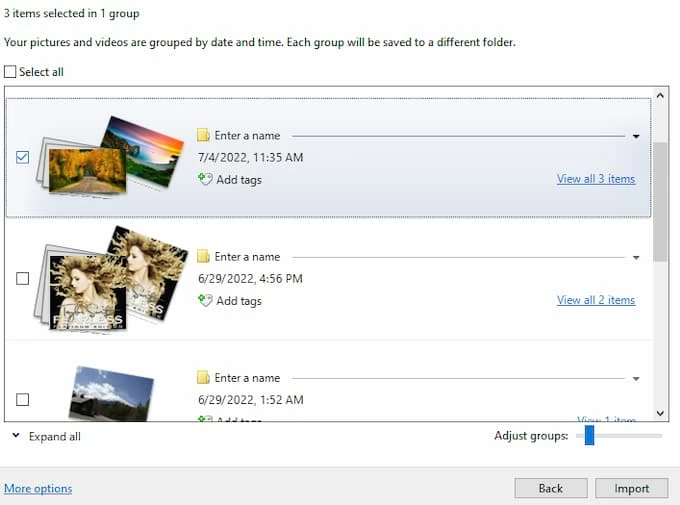
Task: Click folder icon of 7/4/2022 group
Action: pos(204,135)
